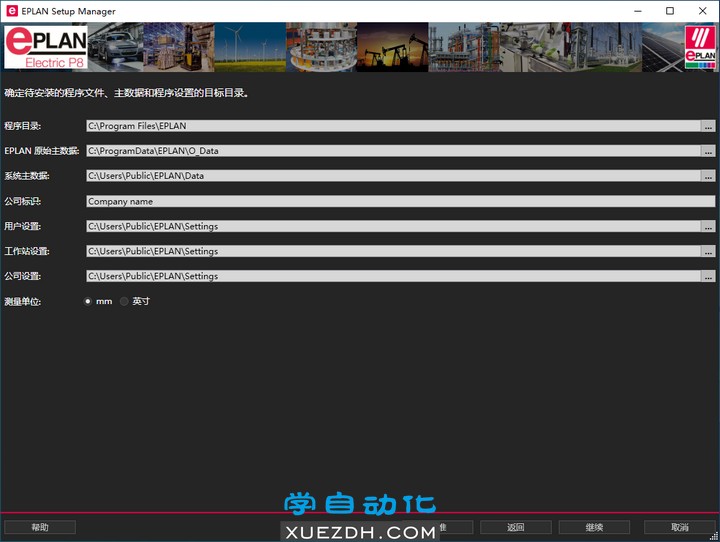
Task: Go back with the 返回 button
Action: point(516,527)
